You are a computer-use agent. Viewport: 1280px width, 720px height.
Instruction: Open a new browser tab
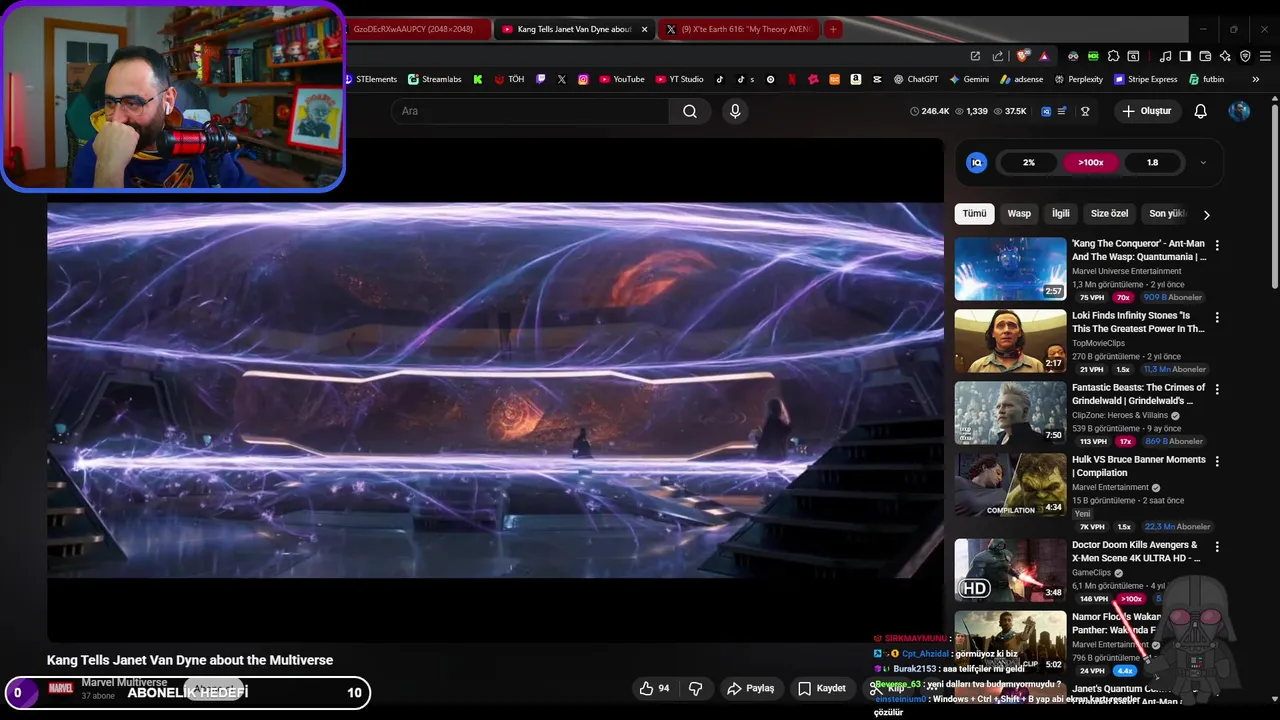tap(832, 29)
